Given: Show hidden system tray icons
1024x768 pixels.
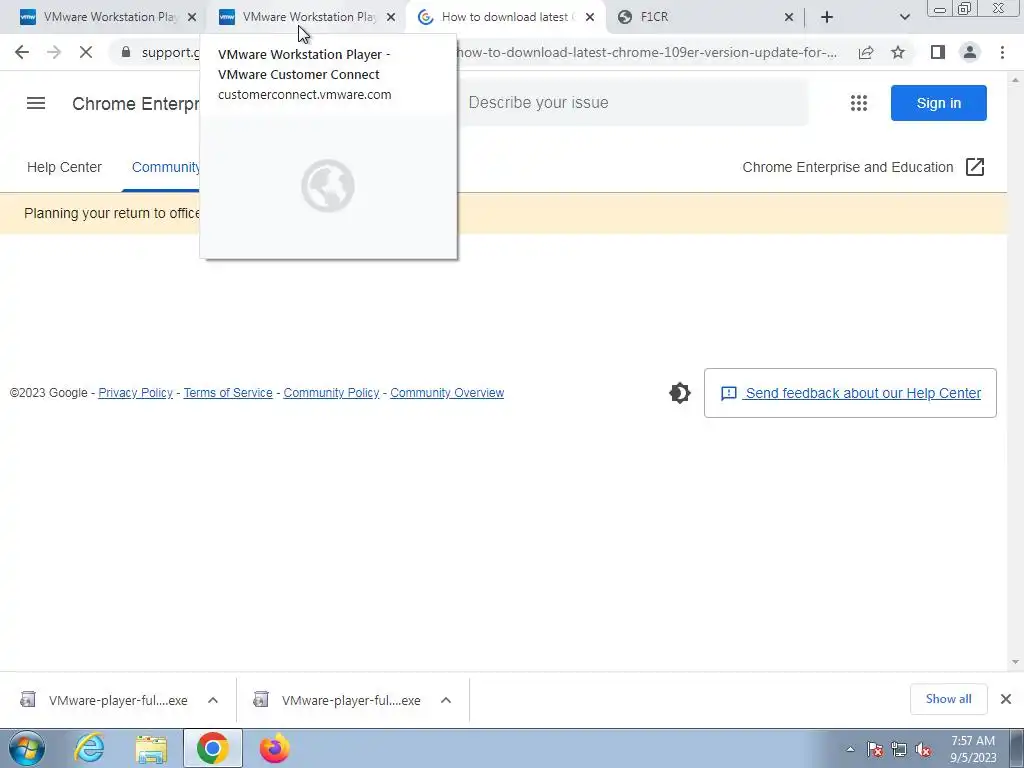Looking at the screenshot, I should coord(850,750).
